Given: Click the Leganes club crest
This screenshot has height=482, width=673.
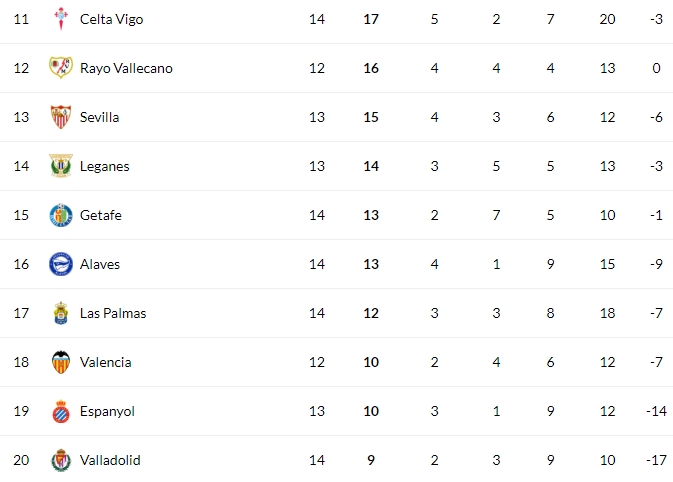Looking at the screenshot, I should tap(61, 166).
